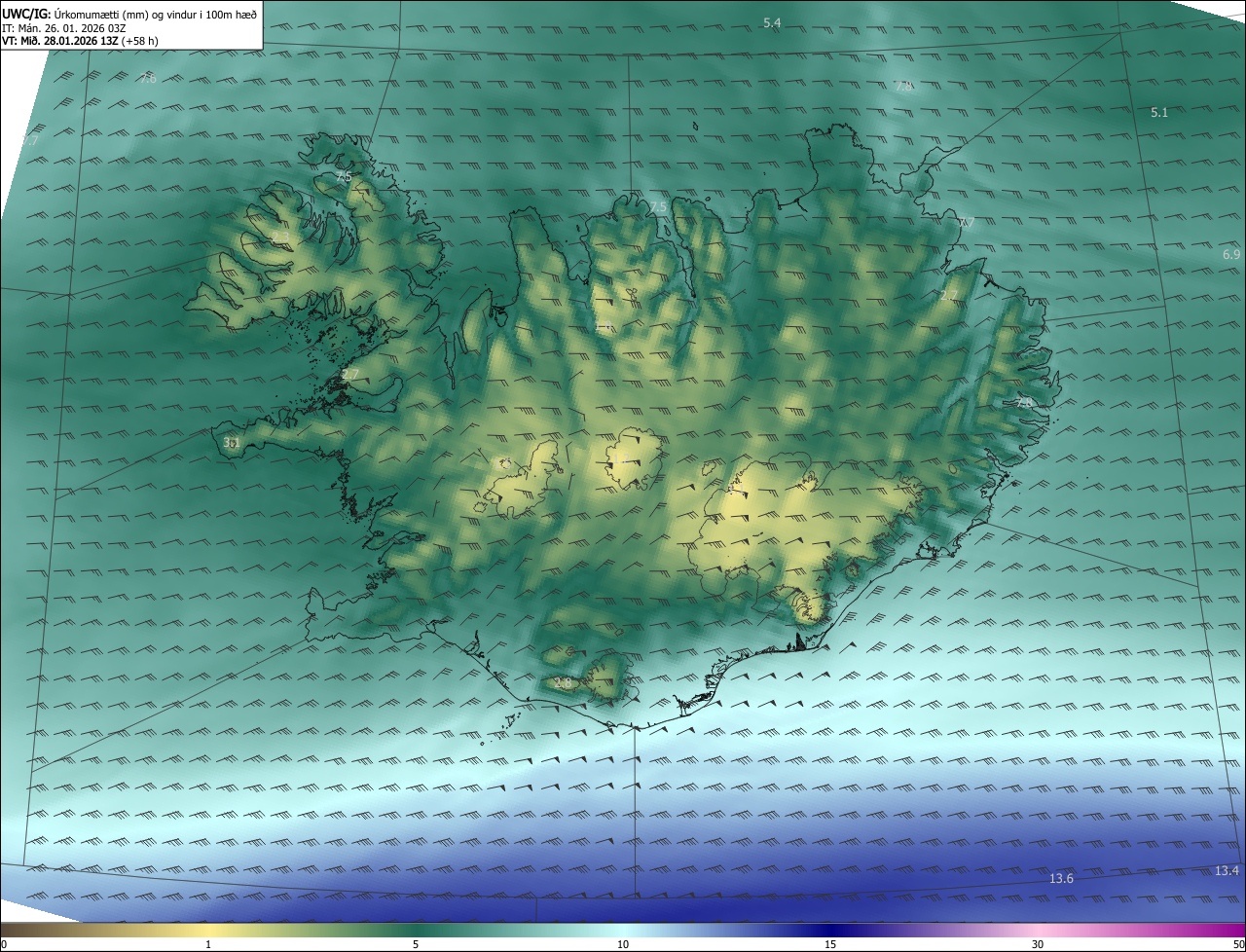The height and width of the screenshot is (952, 1246).
Task: Click the 10 tick on the colour scale
Action: (x=623, y=944)
